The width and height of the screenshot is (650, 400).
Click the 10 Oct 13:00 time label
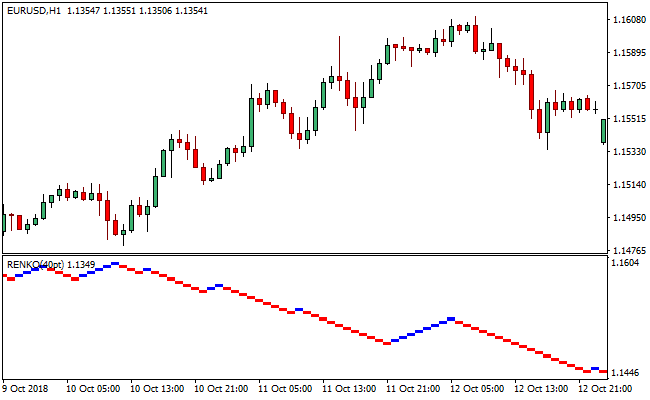point(158,389)
